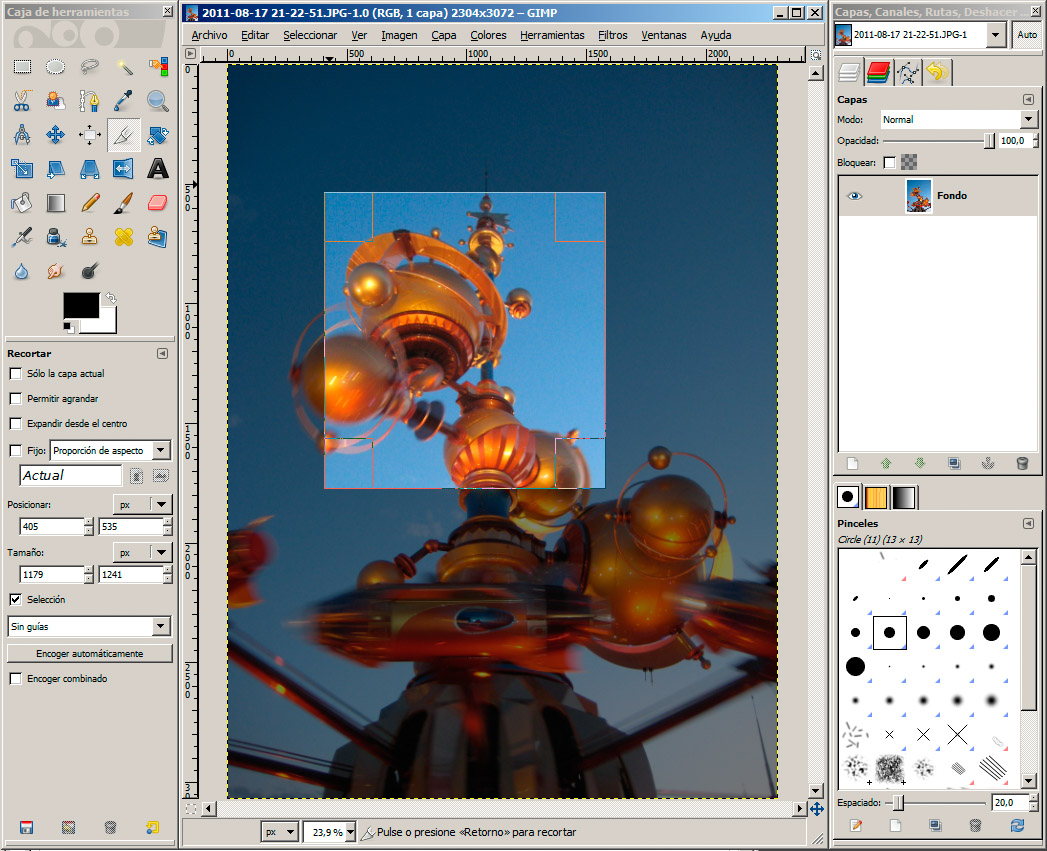Toggle the 'Bloquear' alpha channel checkbox
The height and width of the screenshot is (851, 1047).
coord(889,162)
